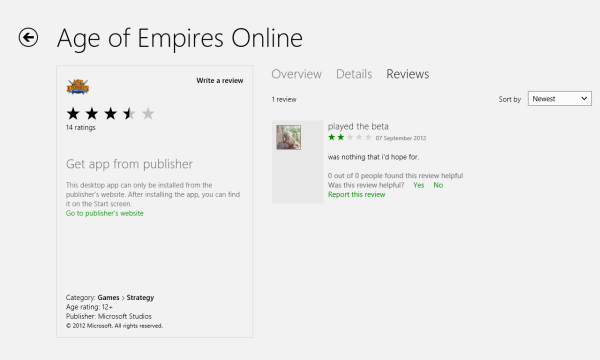Select the Reviews tab

coord(408,74)
